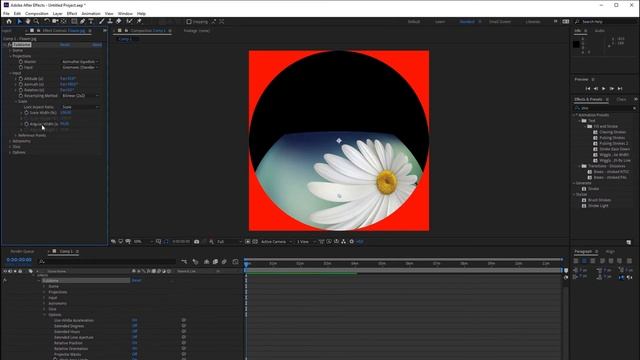This screenshot has height=360, width=640.
Task: Select the Clone Stamp tool
Action: click(110, 21)
